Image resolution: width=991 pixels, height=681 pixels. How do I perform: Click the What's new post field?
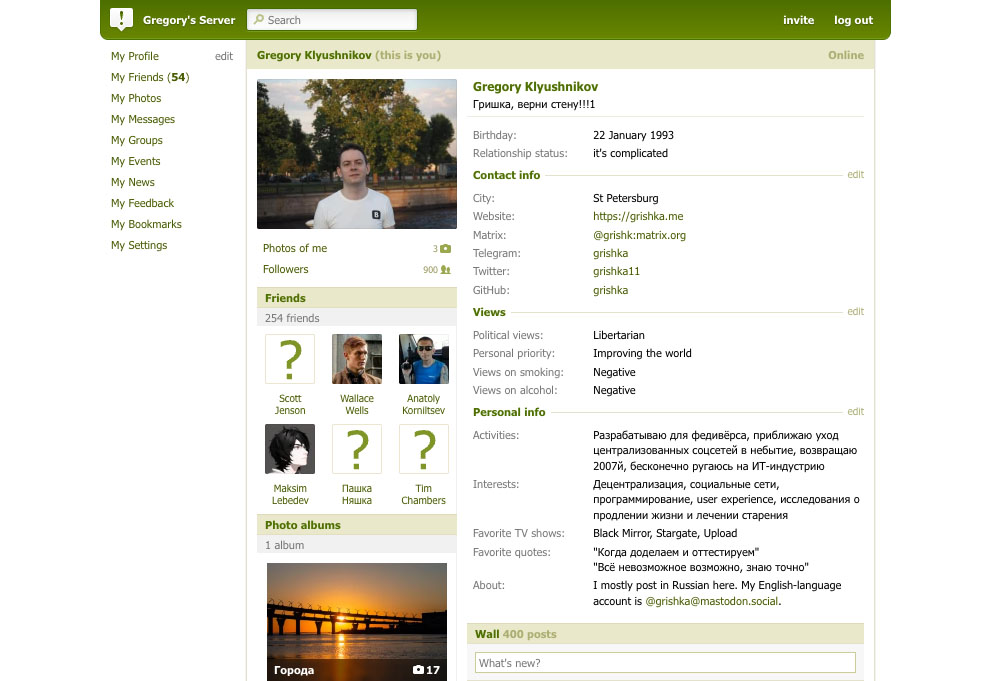click(x=665, y=662)
